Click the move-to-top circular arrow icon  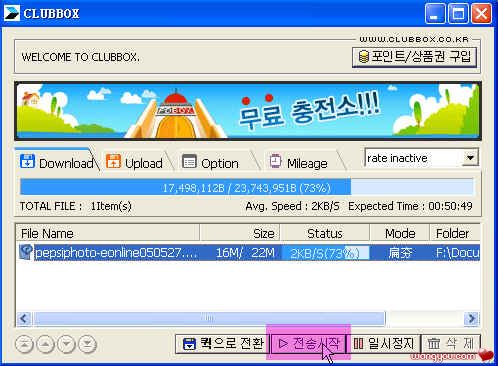[24, 344]
